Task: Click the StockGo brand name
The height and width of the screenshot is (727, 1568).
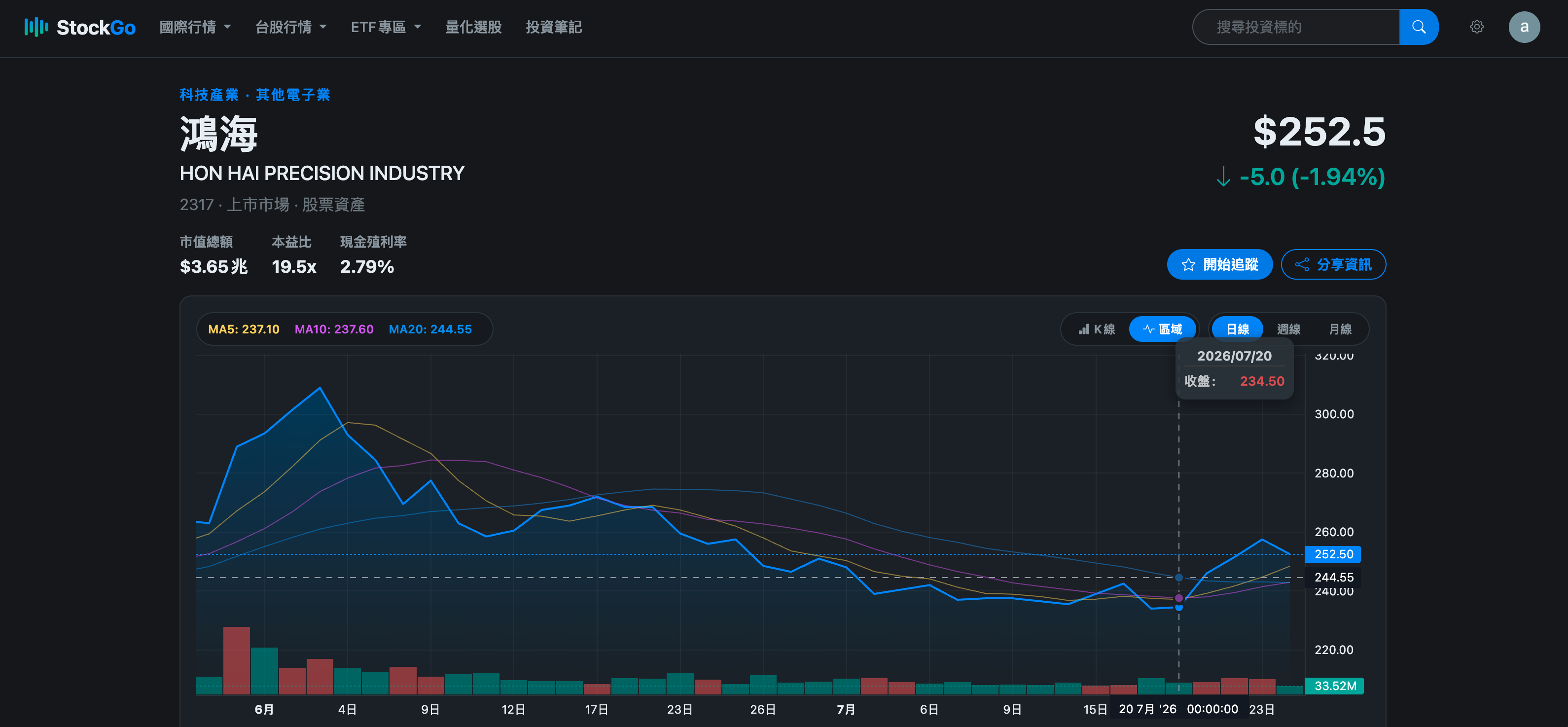Action: coord(96,28)
